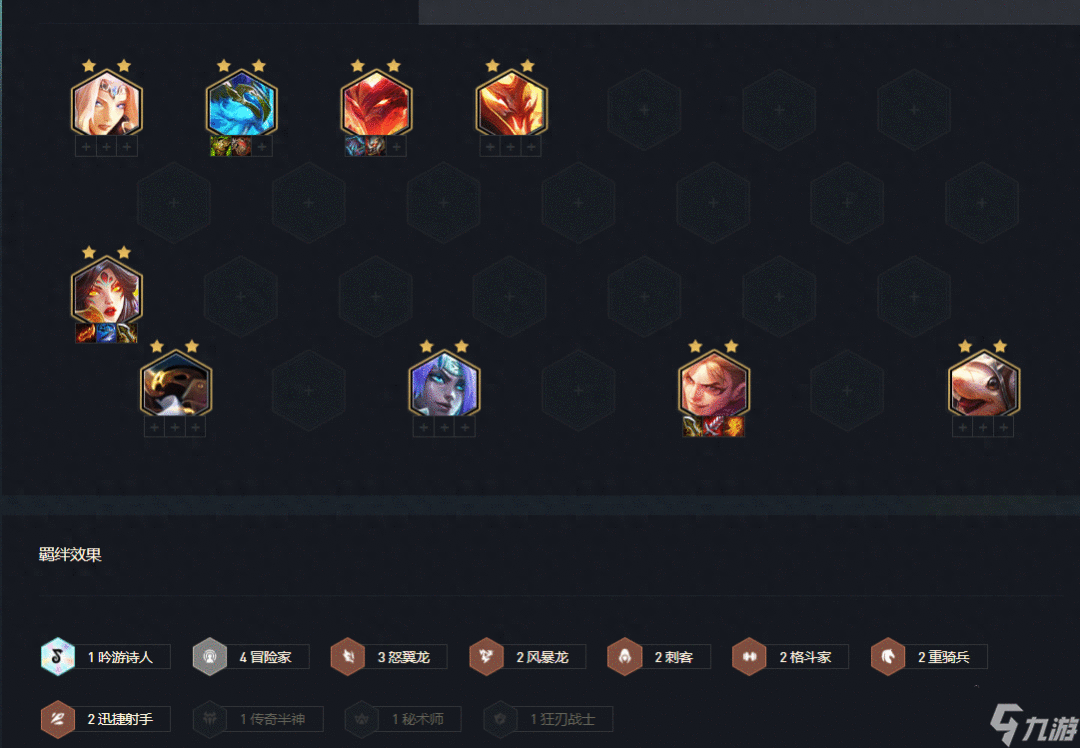Click the white-haired female champion in top row

[x=107, y=103]
